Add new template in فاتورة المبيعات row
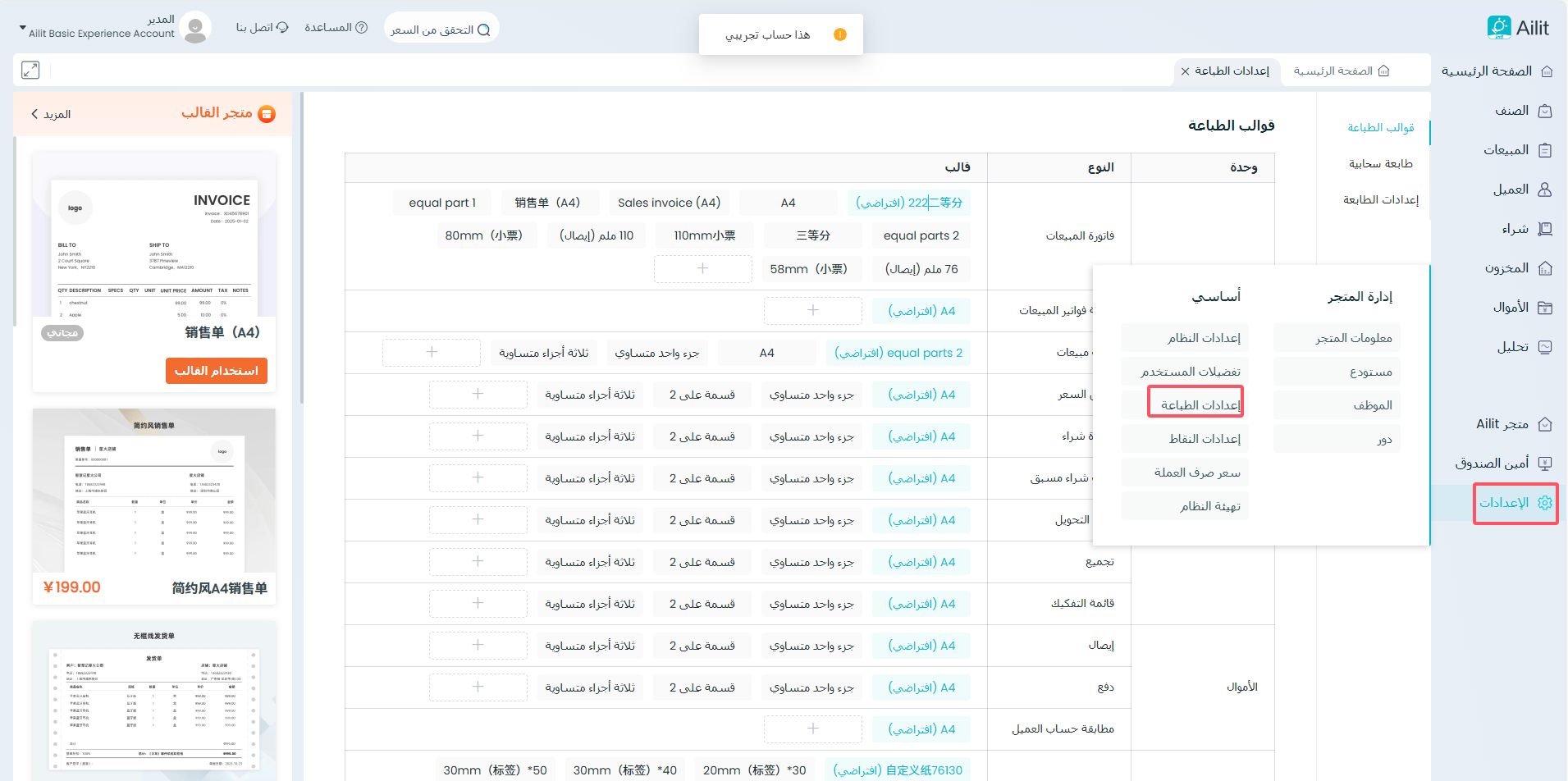This screenshot has width=1568, height=781. click(702, 269)
